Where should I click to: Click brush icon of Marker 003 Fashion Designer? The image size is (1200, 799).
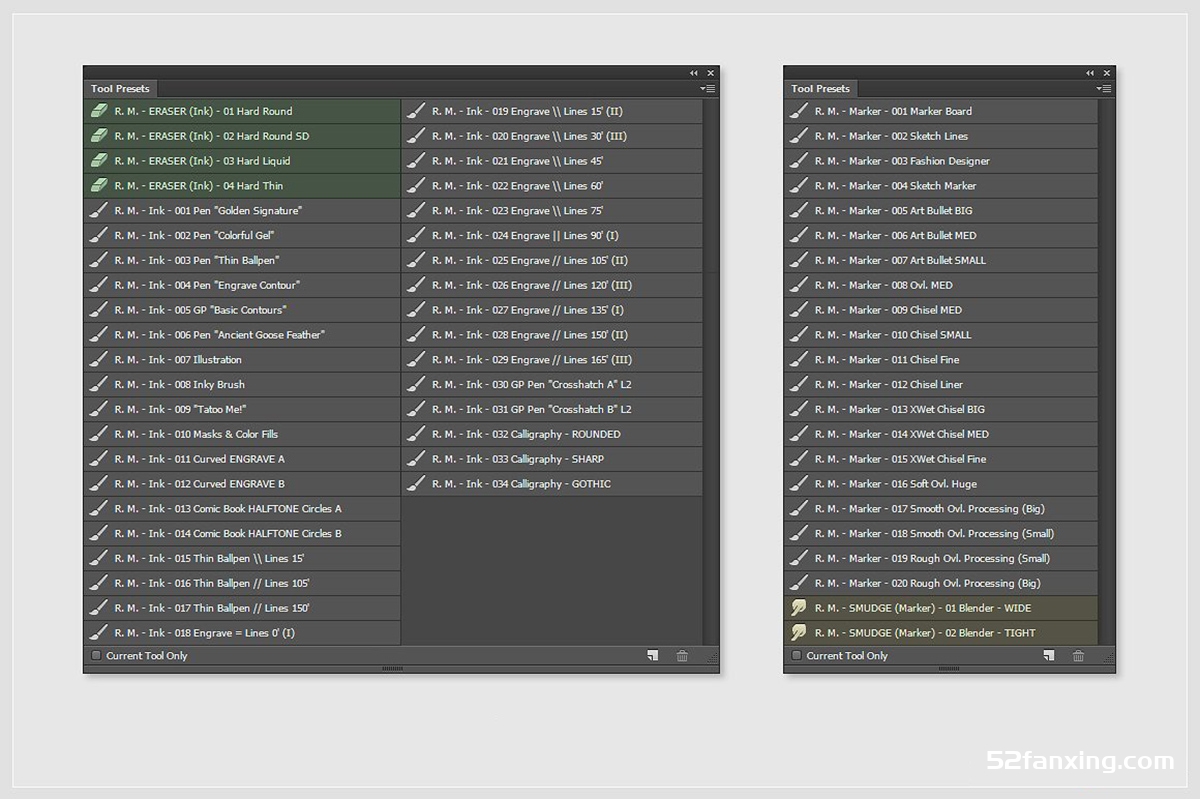pyautogui.click(x=798, y=161)
